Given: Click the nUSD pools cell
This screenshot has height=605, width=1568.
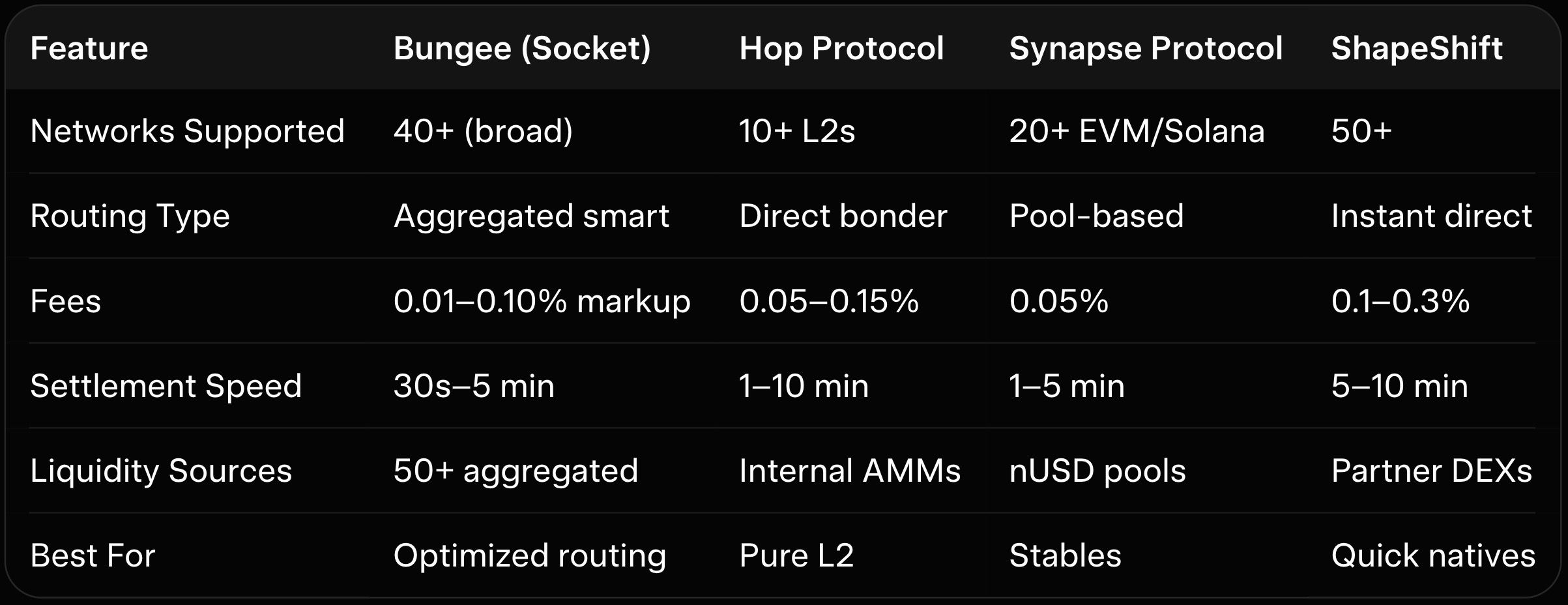Looking at the screenshot, I should tap(1097, 471).
